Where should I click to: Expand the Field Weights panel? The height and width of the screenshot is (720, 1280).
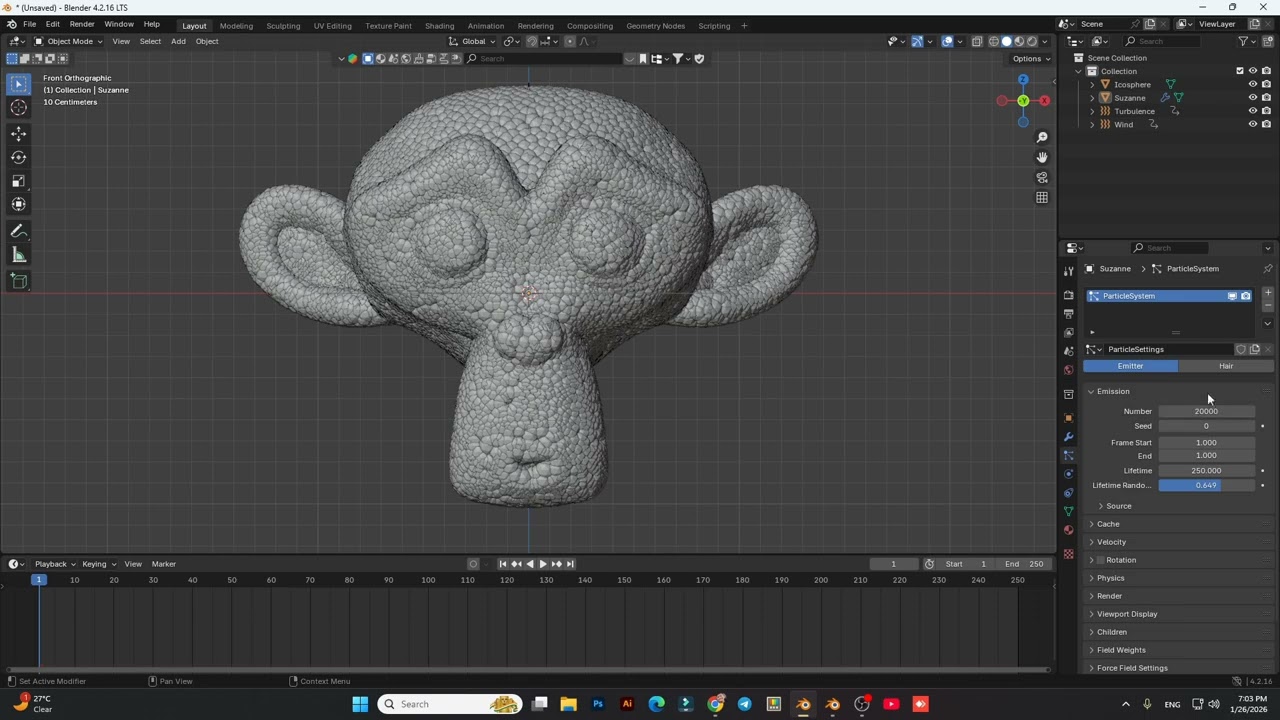1121,650
